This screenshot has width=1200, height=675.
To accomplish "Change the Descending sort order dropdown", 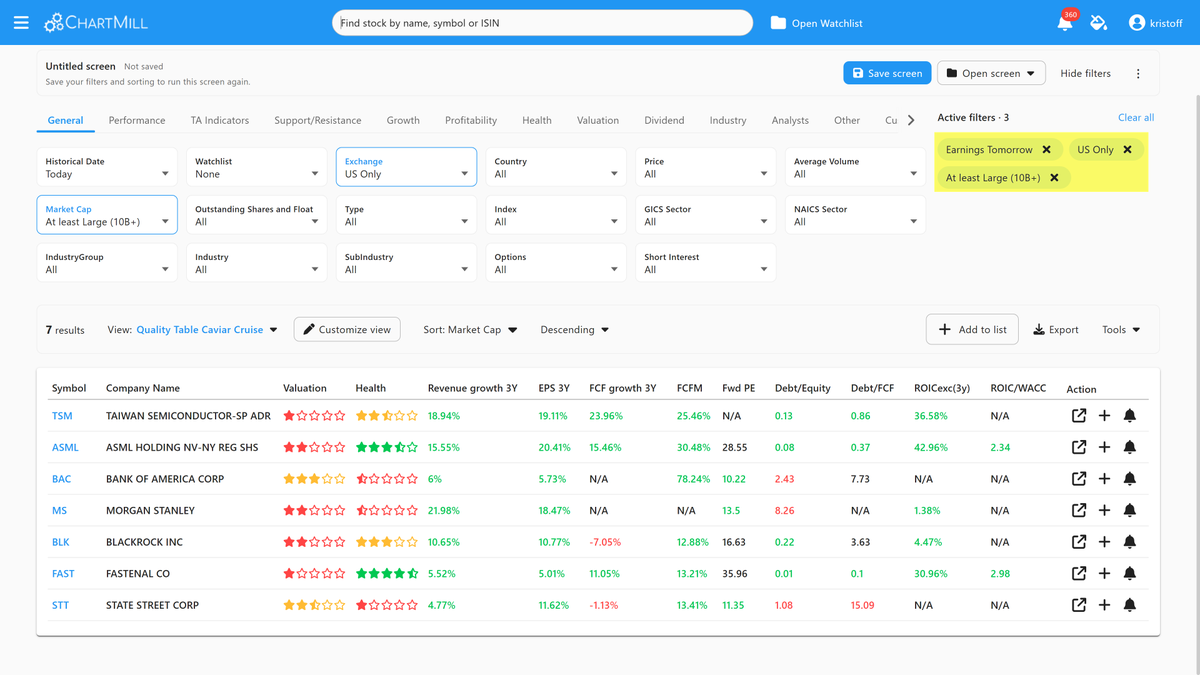I will 575,330.
